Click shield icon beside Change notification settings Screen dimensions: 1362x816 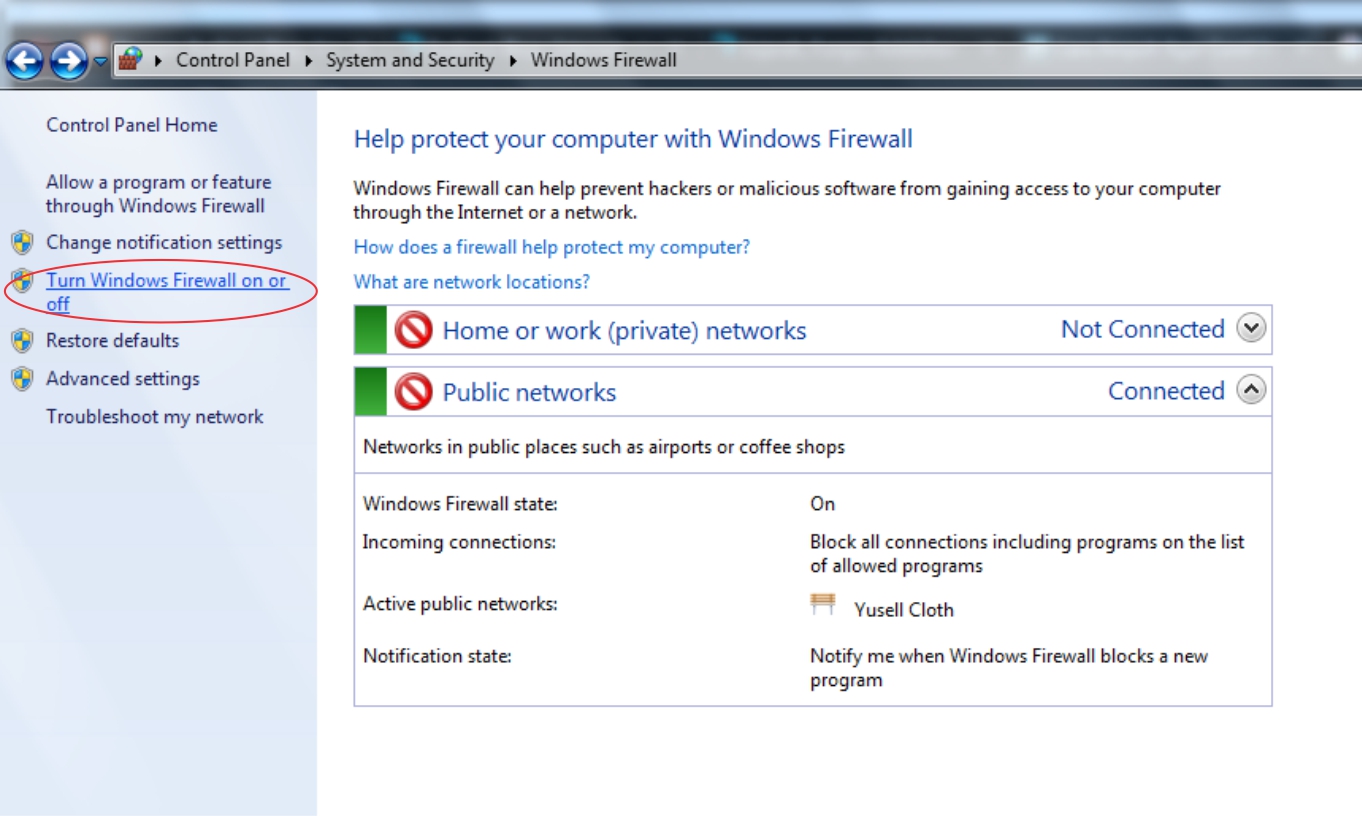point(22,243)
